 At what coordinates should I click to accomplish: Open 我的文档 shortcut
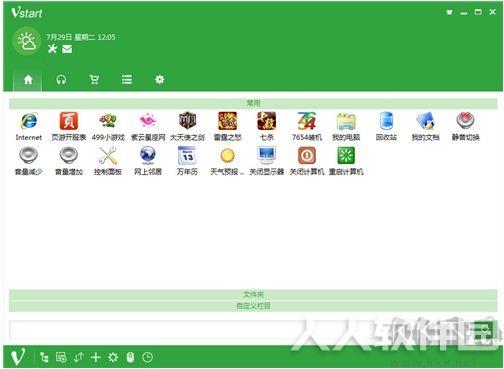pyautogui.click(x=426, y=121)
